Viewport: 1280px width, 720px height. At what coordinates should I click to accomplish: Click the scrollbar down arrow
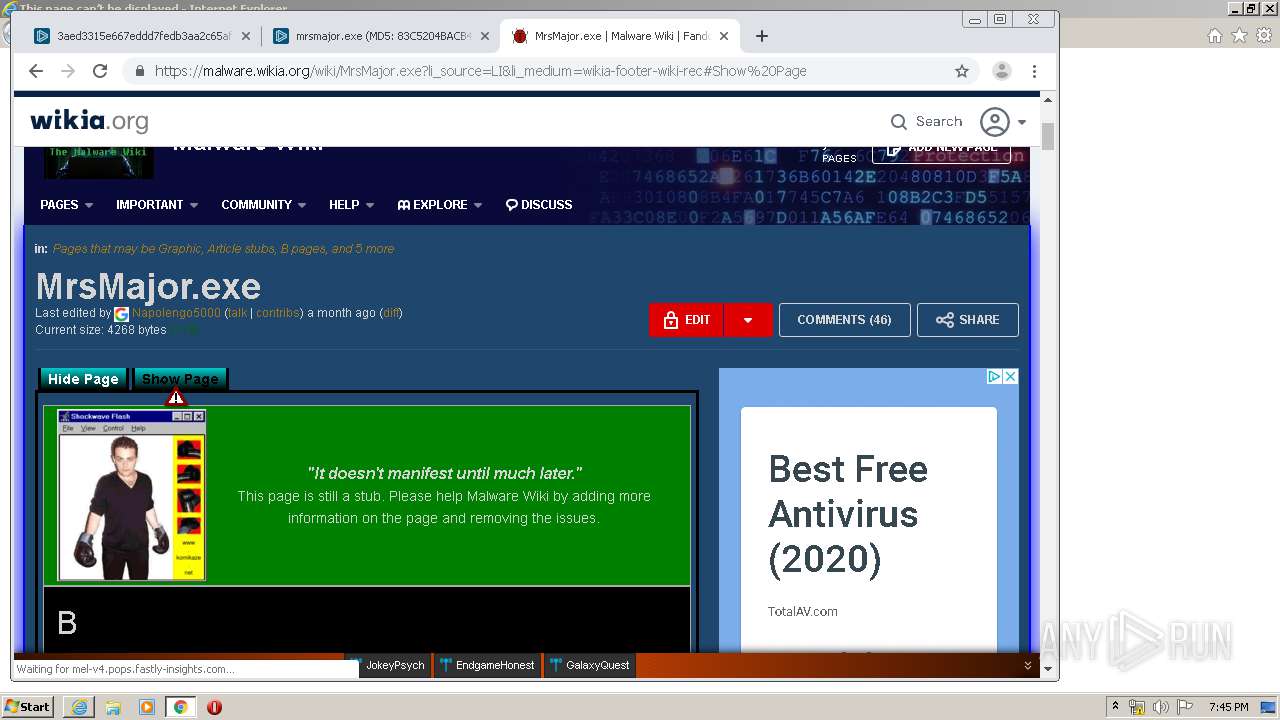(x=1048, y=668)
